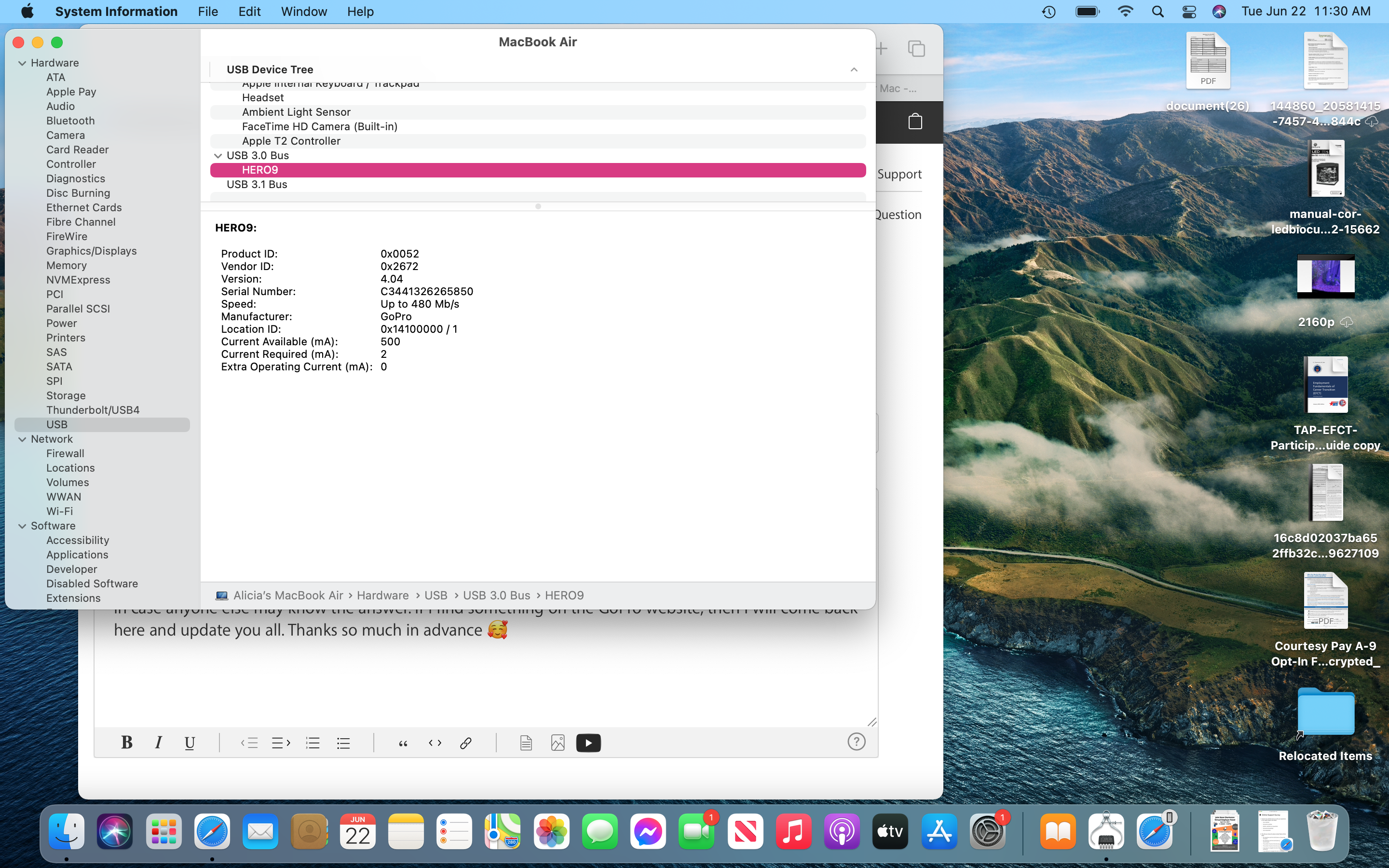Image resolution: width=1389 pixels, height=868 pixels.
Task: Click Hardware in the bottom path bar
Action: (x=382, y=596)
